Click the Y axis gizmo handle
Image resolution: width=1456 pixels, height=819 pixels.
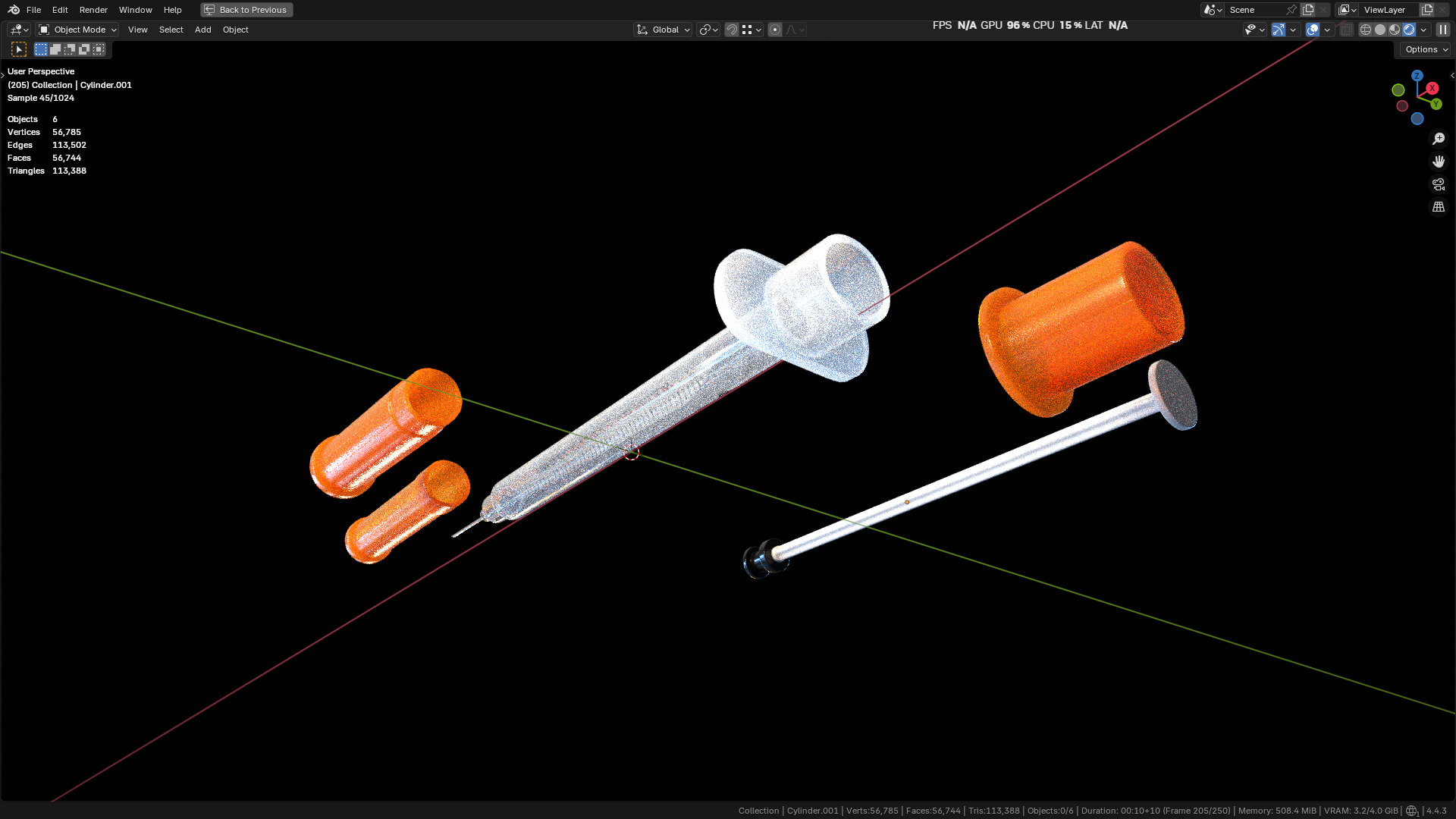[1436, 105]
